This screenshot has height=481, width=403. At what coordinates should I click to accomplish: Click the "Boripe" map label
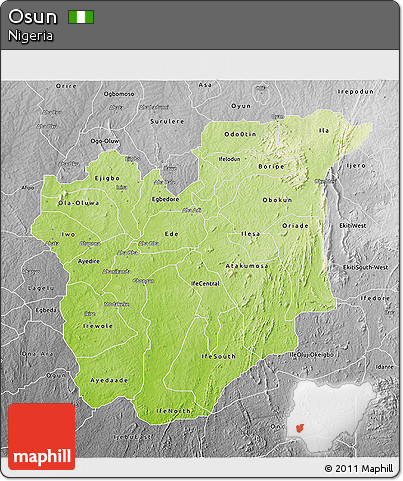pos(271,166)
